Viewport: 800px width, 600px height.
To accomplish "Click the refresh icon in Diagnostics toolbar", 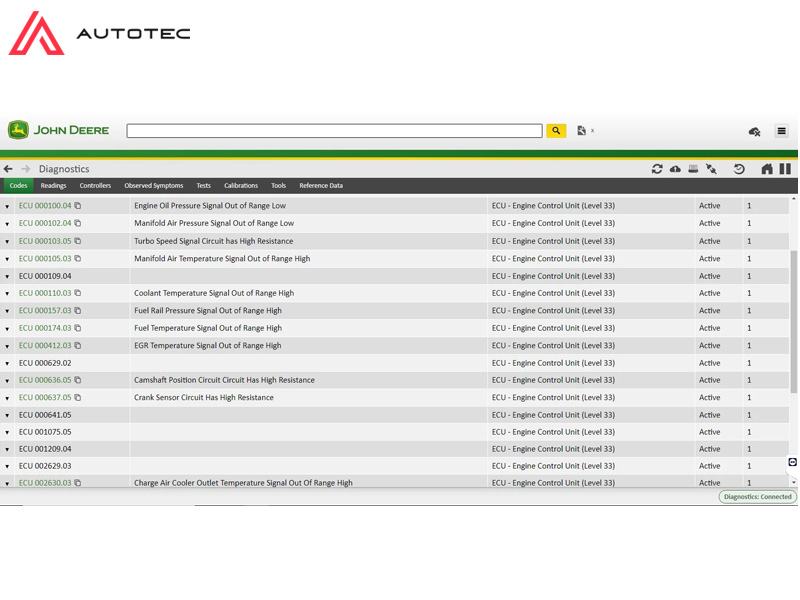I will (x=657, y=169).
